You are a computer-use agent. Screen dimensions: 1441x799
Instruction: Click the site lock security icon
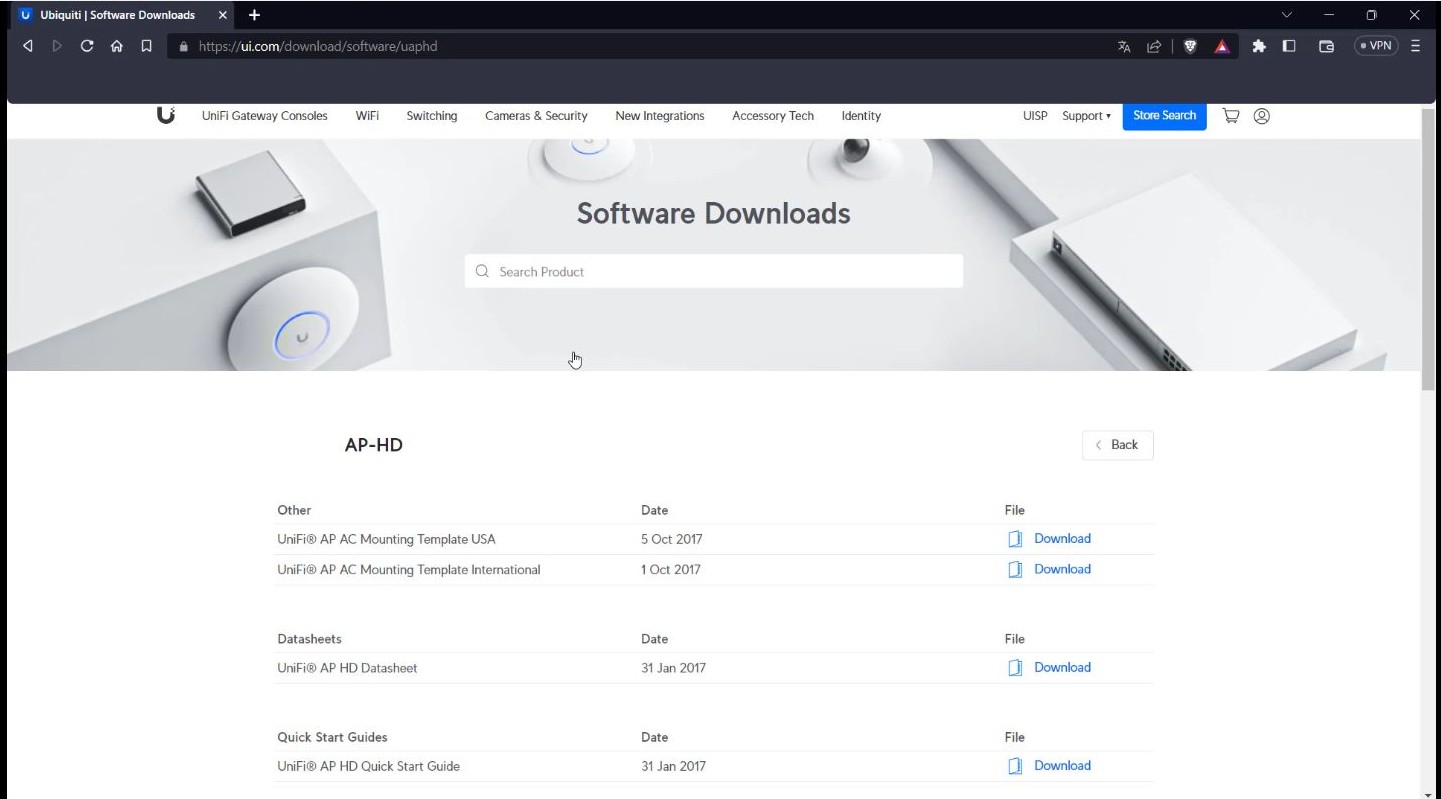point(183,46)
